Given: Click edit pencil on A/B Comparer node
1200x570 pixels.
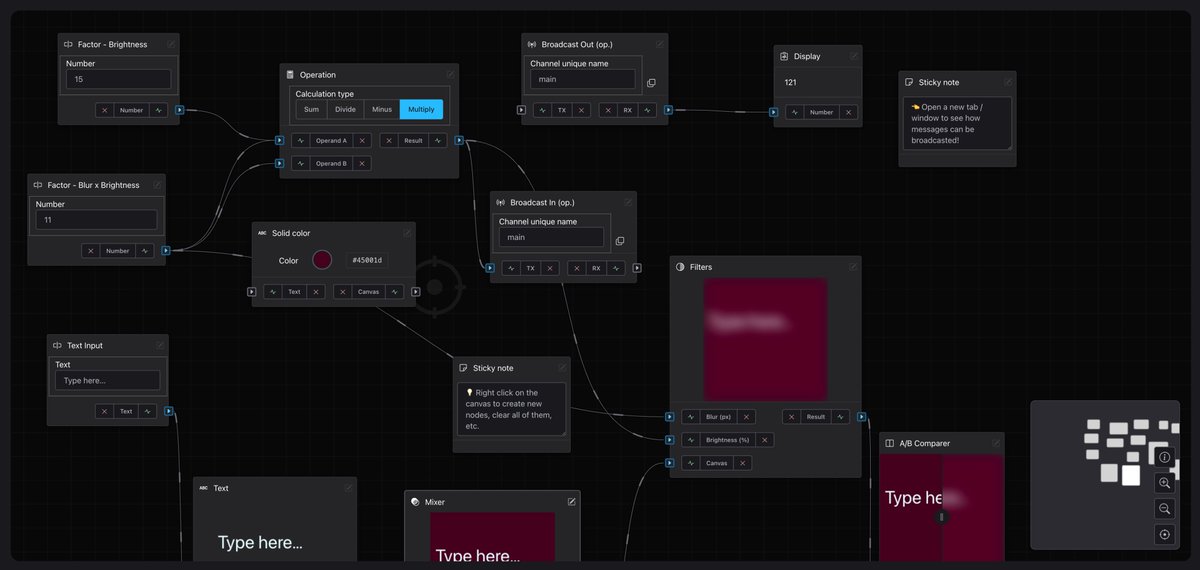Looking at the screenshot, I should [995, 443].
